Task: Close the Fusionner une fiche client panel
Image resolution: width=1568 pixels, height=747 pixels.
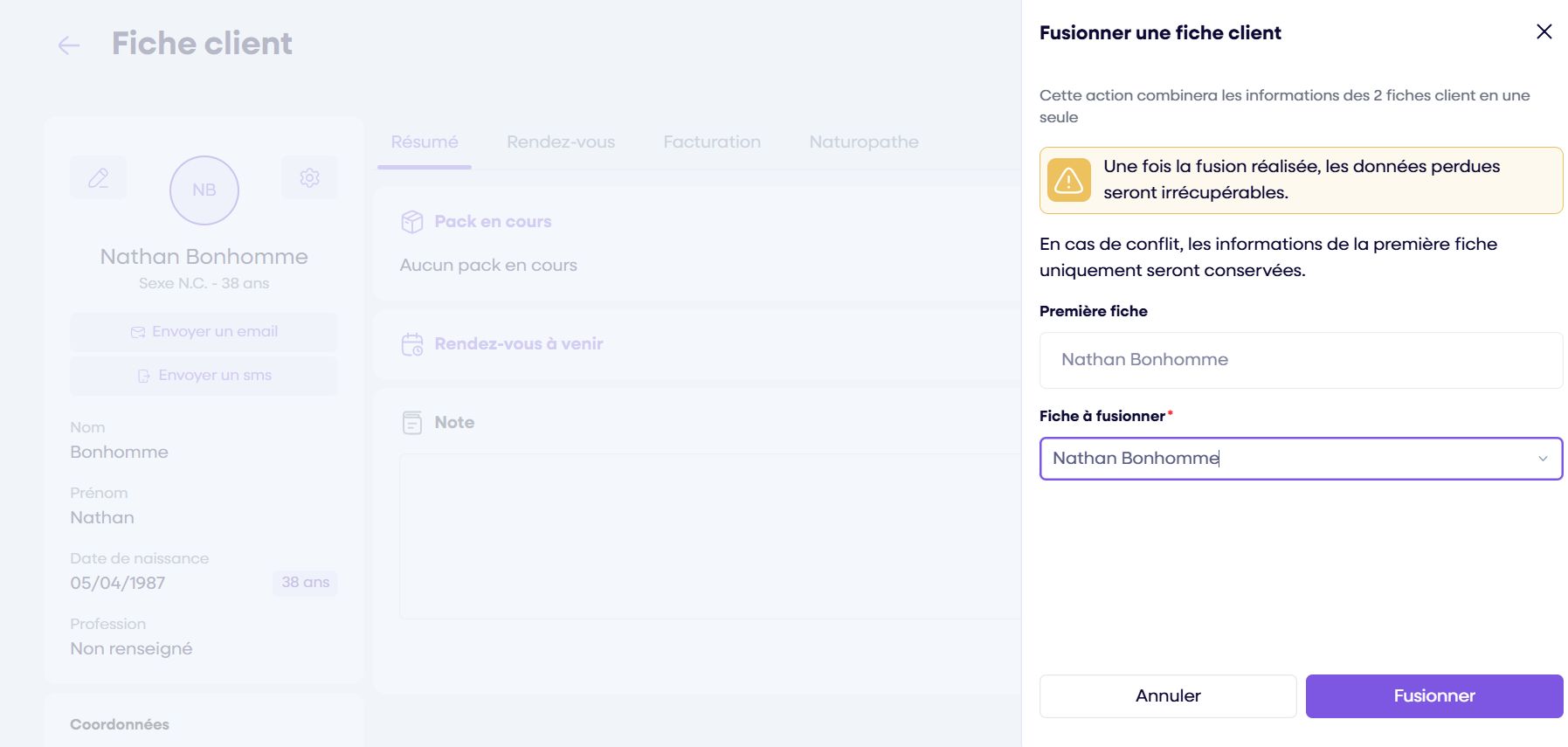Action: point(1544,32)
